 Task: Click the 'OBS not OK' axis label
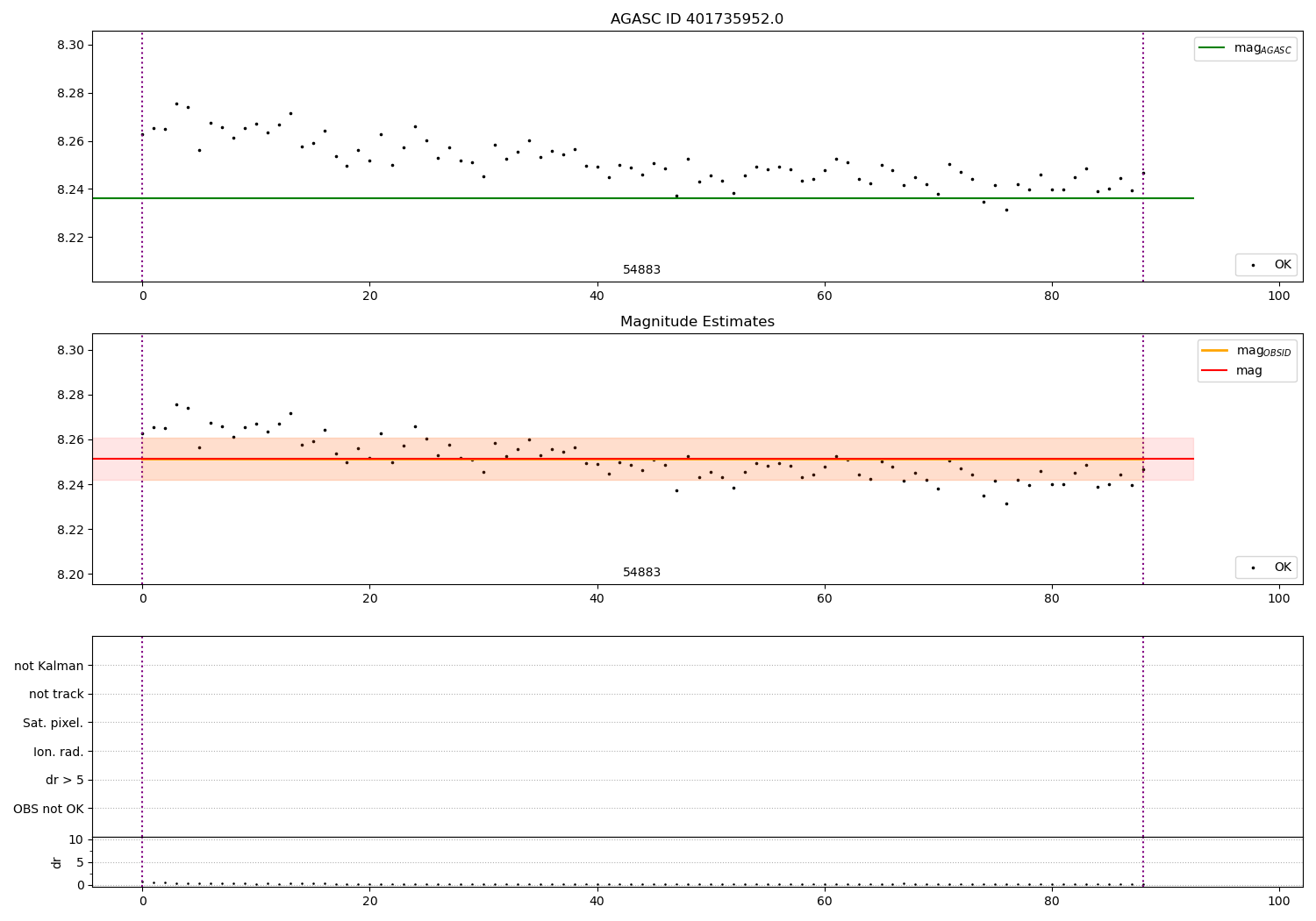click(x=48, y=809)
